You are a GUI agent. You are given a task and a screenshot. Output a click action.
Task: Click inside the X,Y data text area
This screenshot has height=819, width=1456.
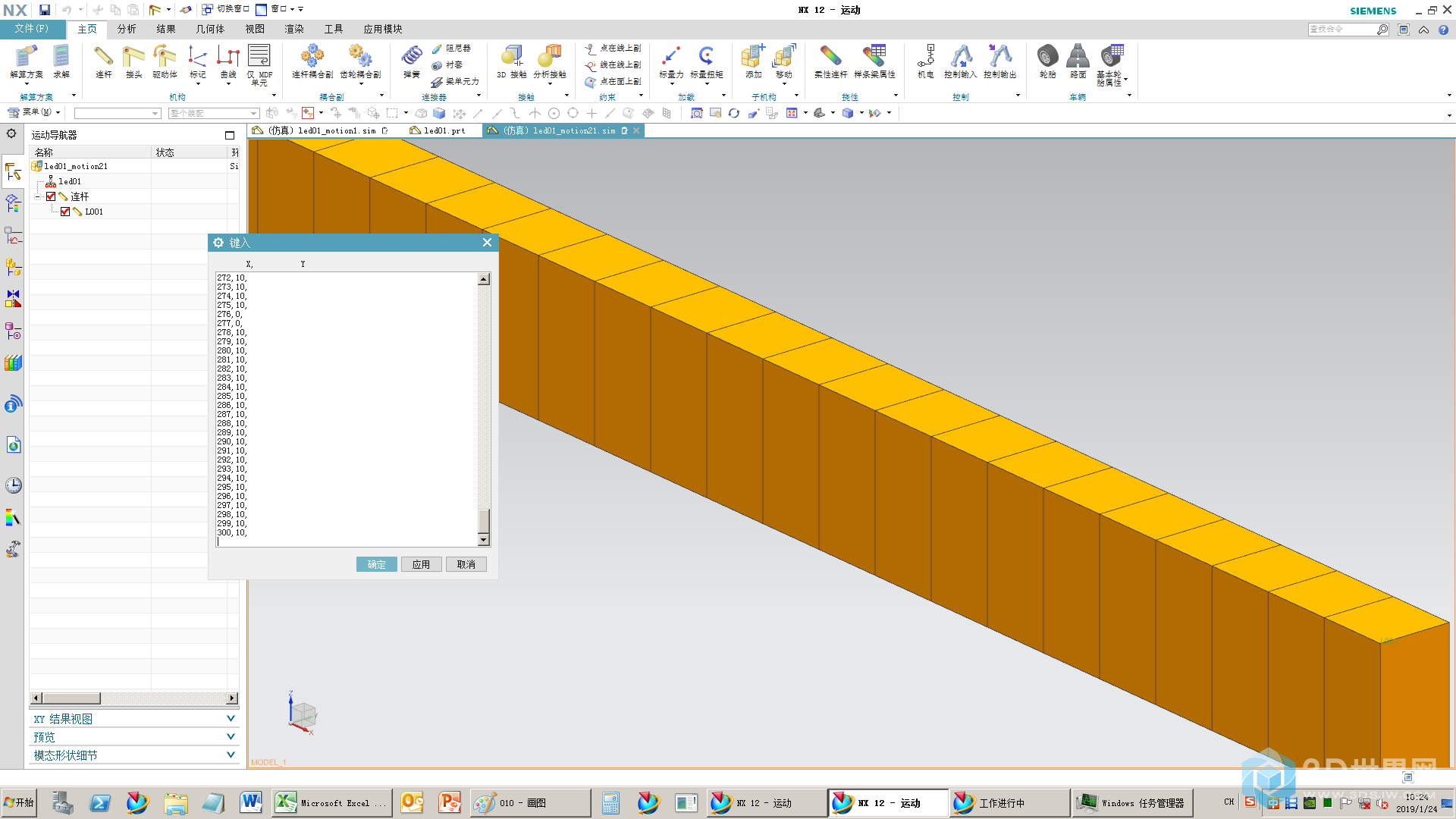[x=347, y=409]
